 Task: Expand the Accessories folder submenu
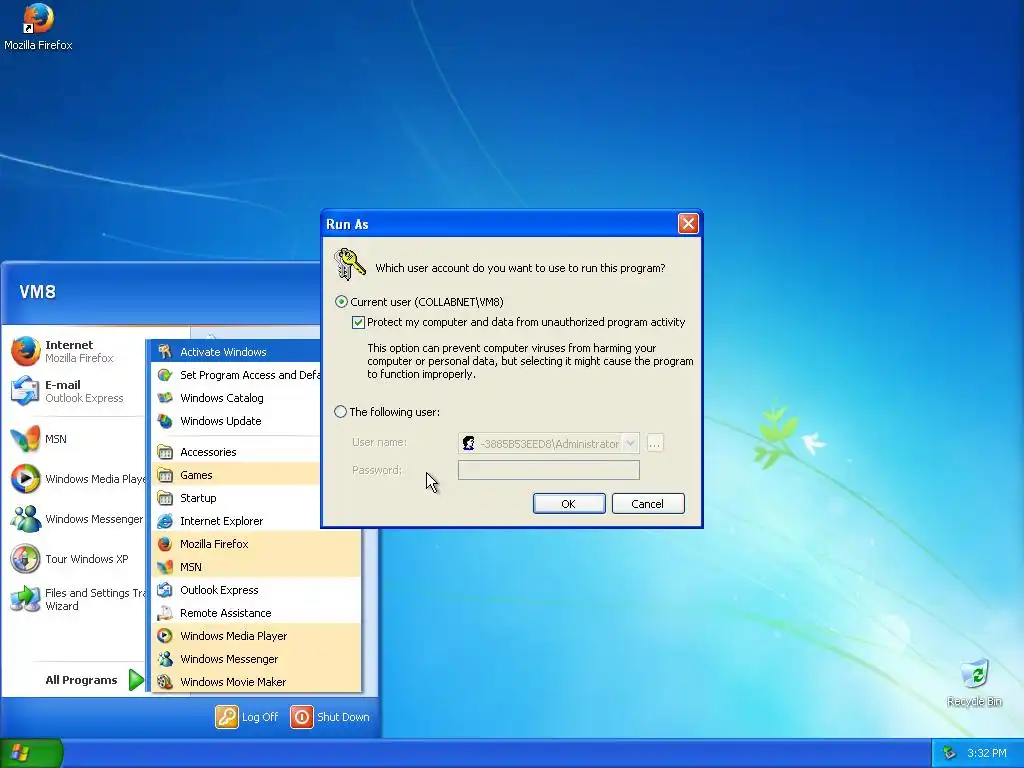[x=236, y=452]
